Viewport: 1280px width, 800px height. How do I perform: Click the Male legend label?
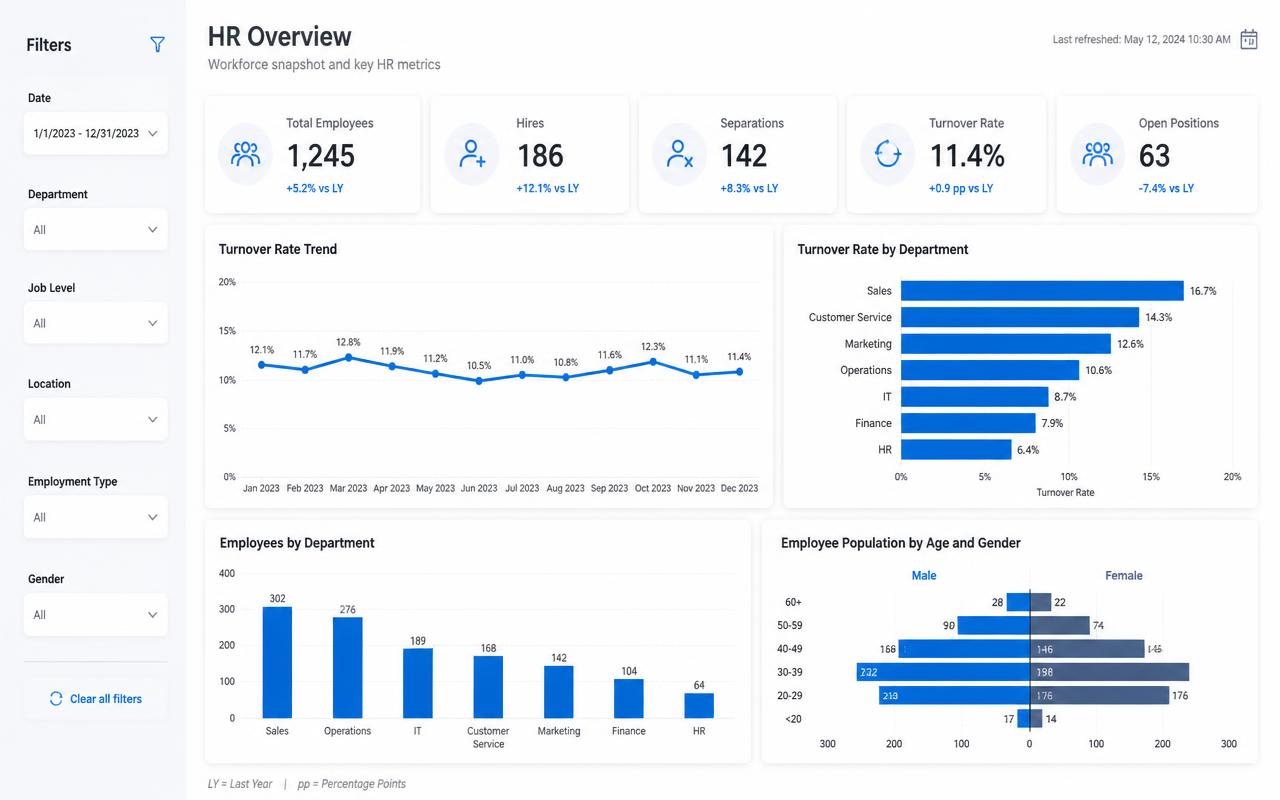pos(924,575)
